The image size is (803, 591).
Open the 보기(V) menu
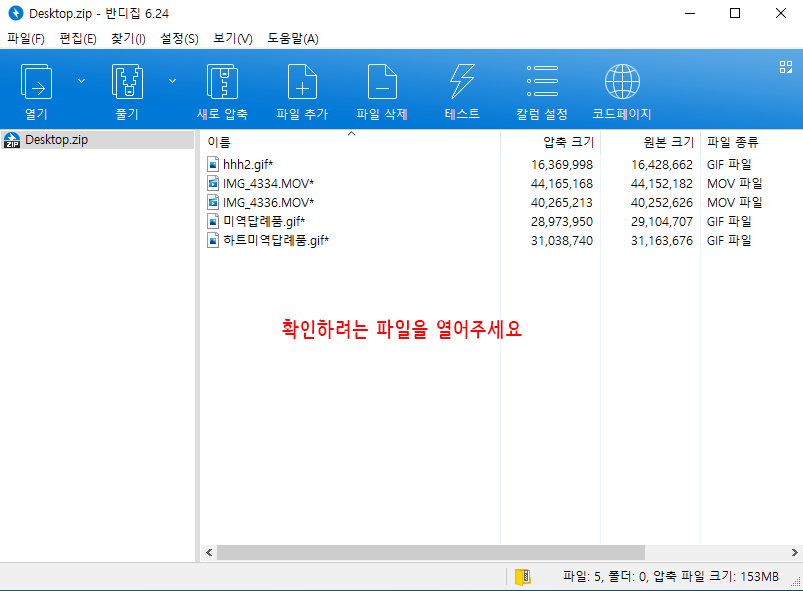233,38
